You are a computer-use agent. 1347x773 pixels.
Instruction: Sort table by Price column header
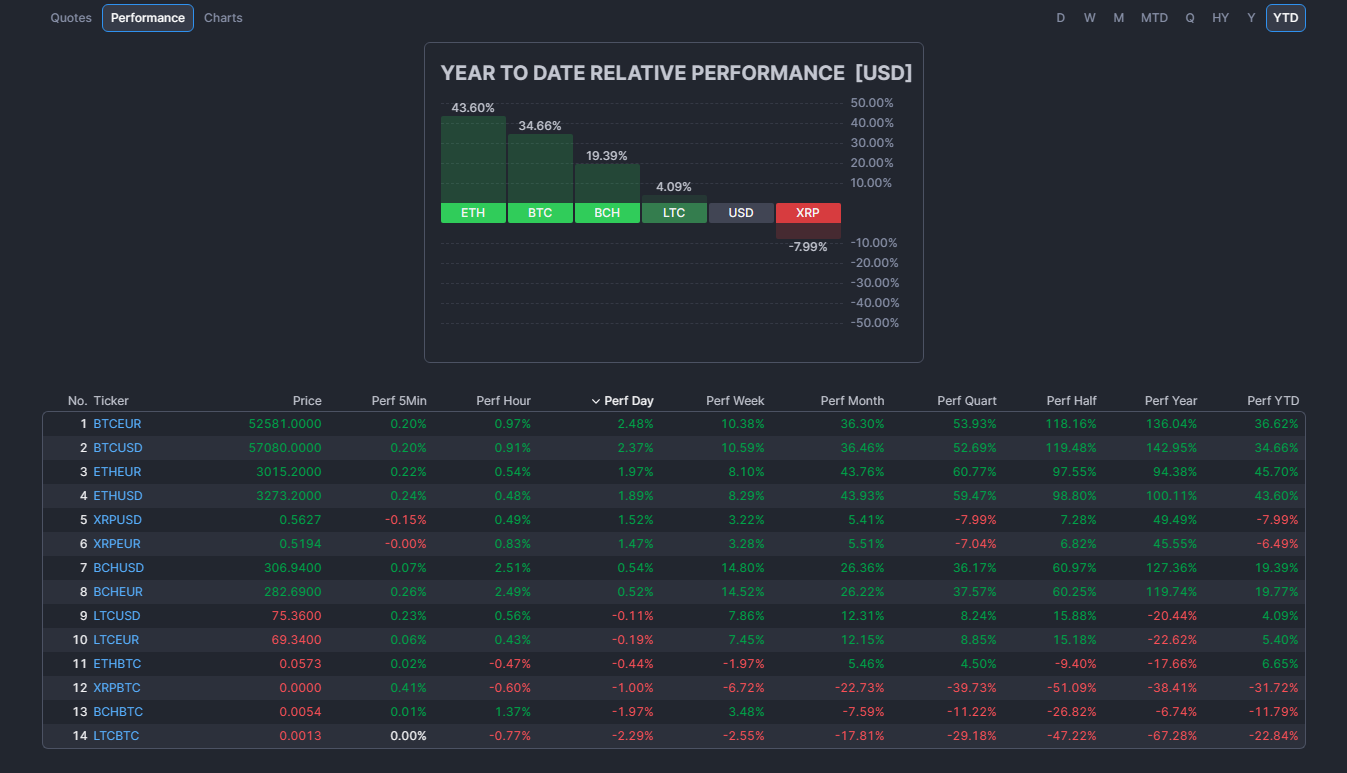tap(307, 401)
